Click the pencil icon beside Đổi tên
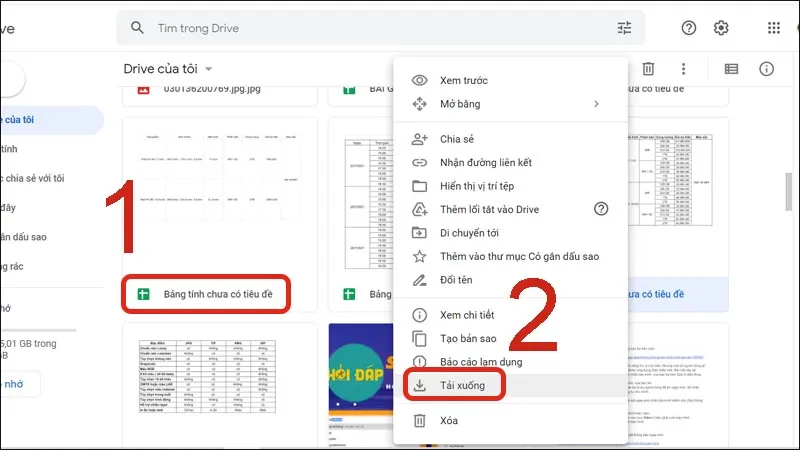Image resolution: width=800 pixels, height=450 pixels. click(419, 280)
